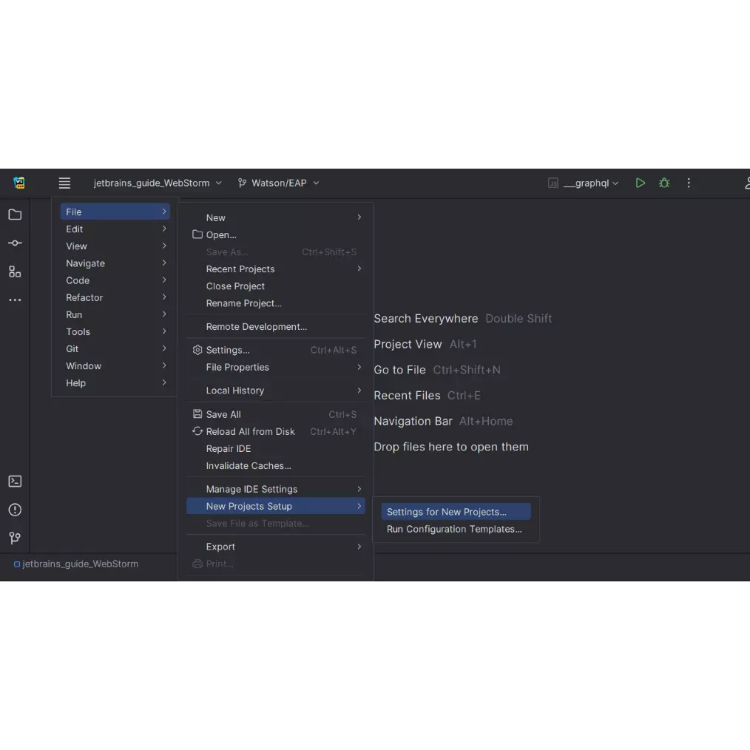Open the Refactor menu item
This screenshot has height=750, width=750.
(85, 297)
